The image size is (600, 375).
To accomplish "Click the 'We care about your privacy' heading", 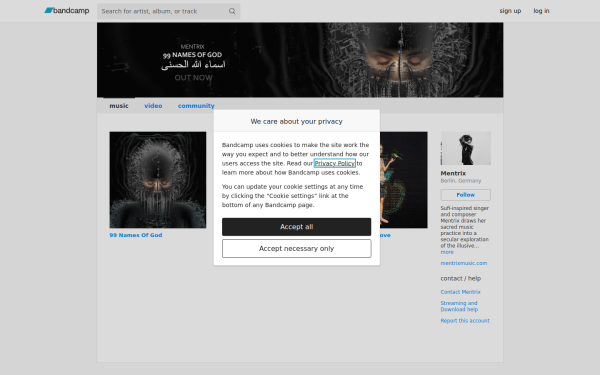I will coord(296,121).
